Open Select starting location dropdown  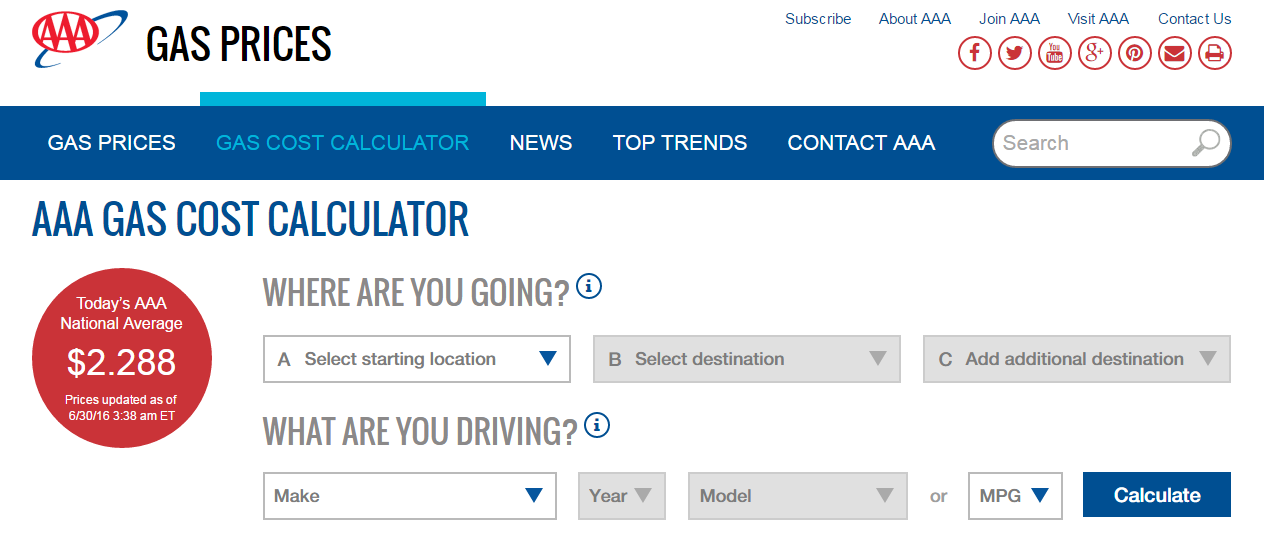pos(417,359)
